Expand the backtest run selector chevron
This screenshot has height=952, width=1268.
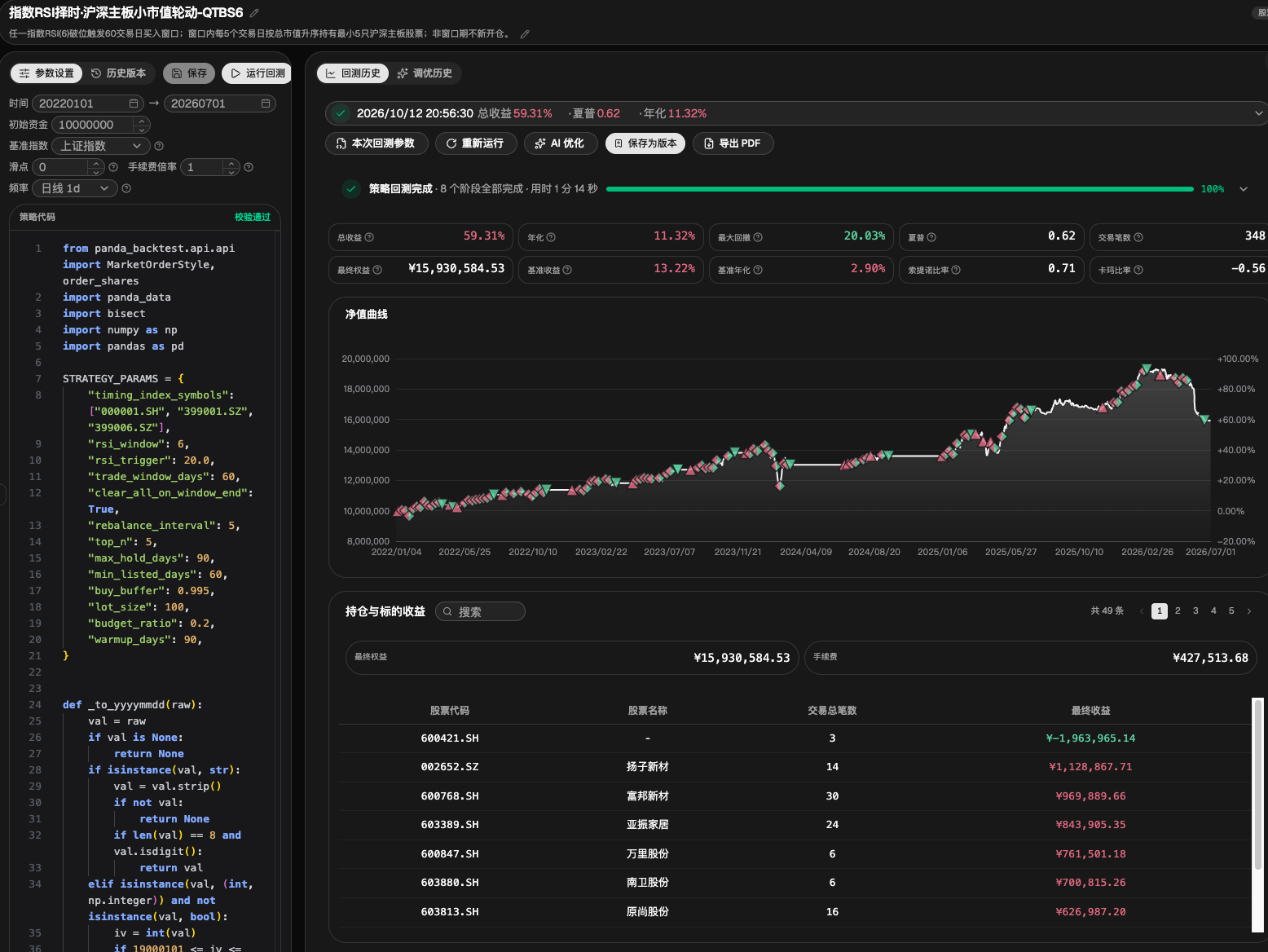1259,113
